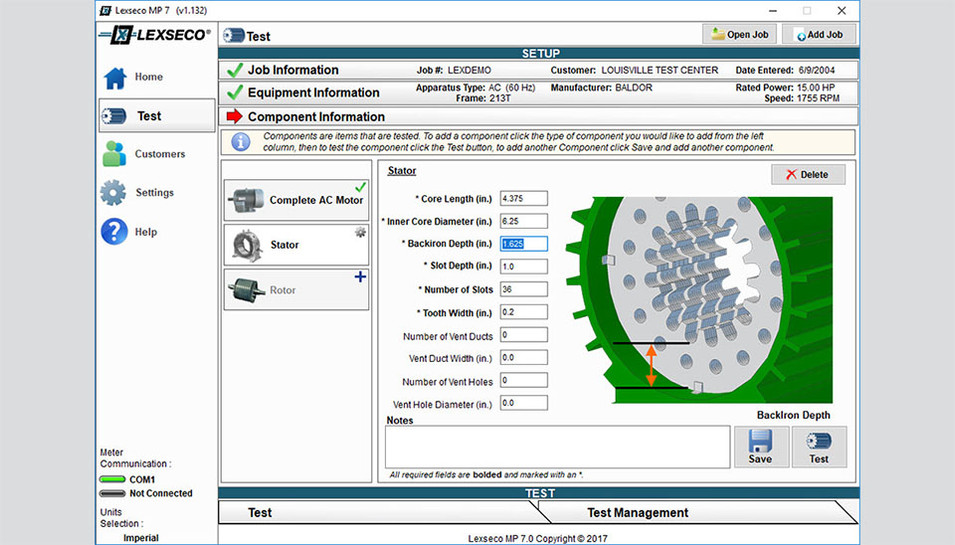
Task: Minimize the Lexseco MP 7 window
Action: (x=772, y=10)
